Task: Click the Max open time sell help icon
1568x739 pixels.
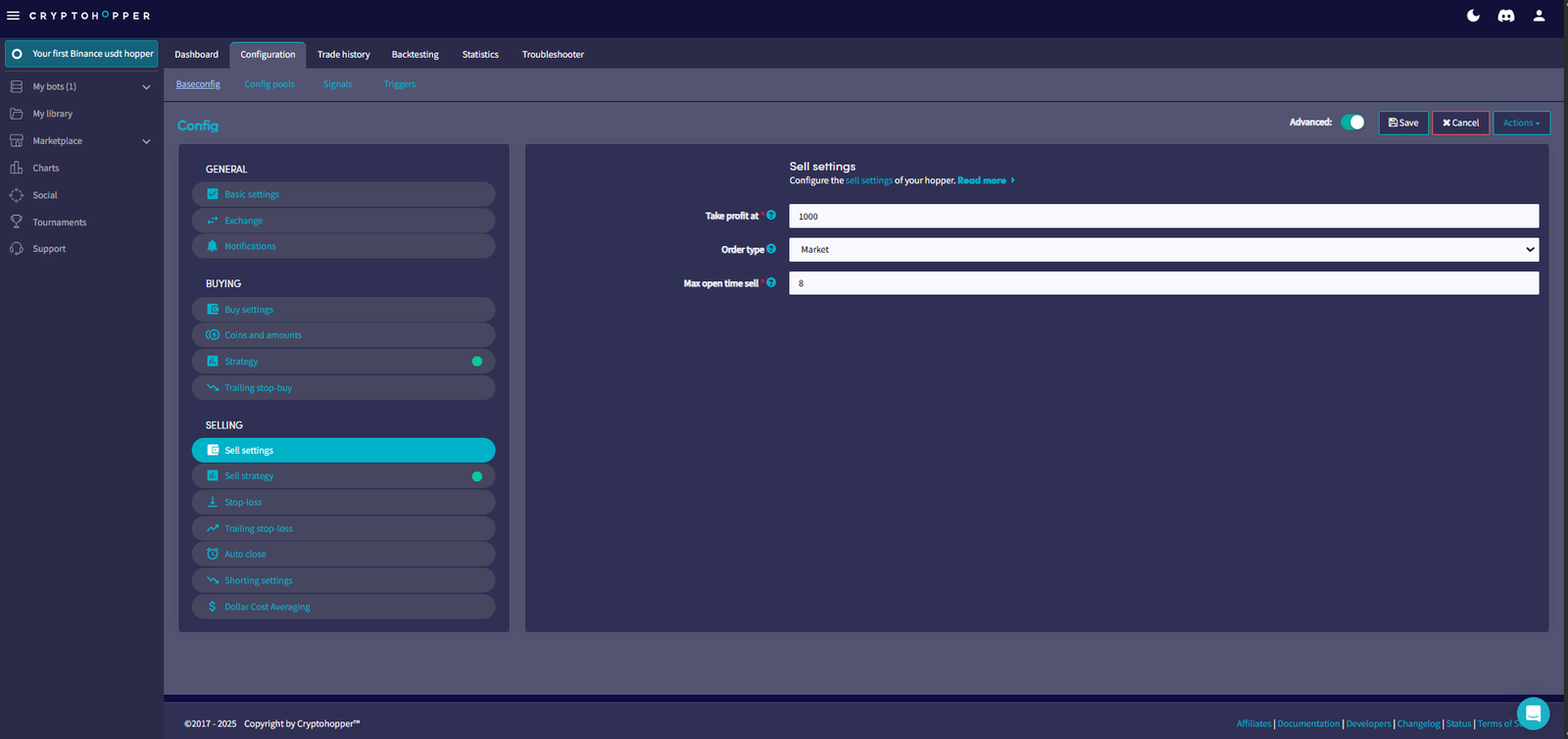Action: click(x=771, y=283)
